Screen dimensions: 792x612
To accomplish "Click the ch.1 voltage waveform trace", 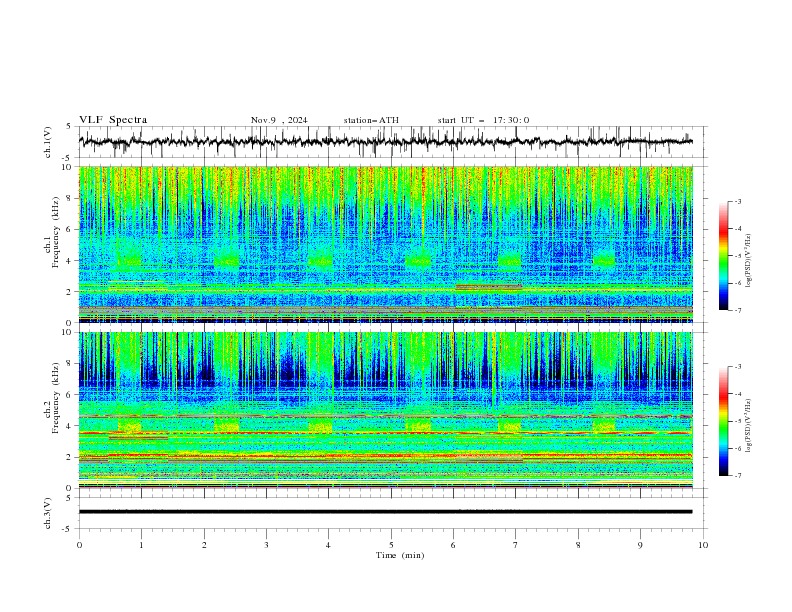I will (385, 142).
